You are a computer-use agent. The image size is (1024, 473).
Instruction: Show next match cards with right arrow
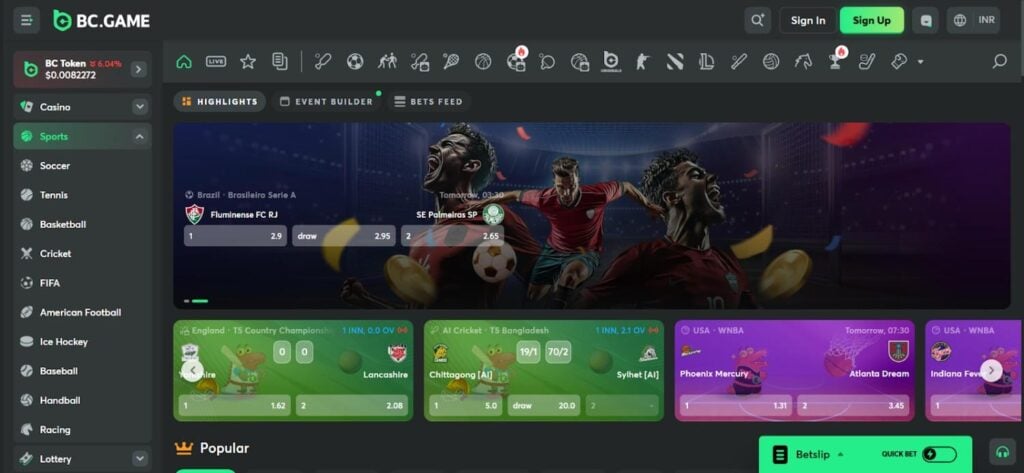[x=991, y=370]
